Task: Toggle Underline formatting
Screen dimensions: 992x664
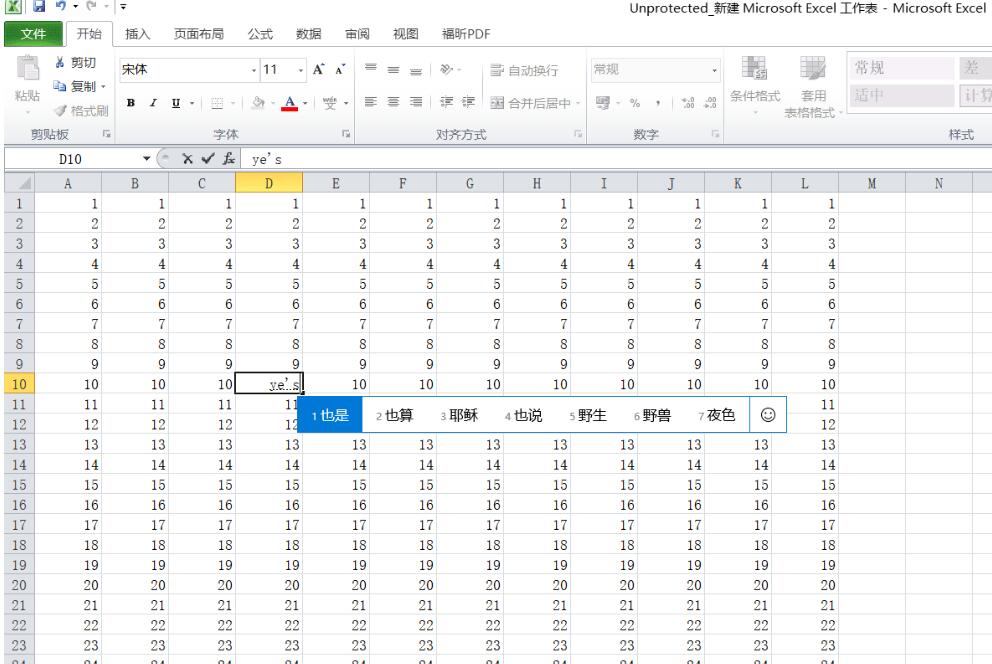Action: click(176, 103)
